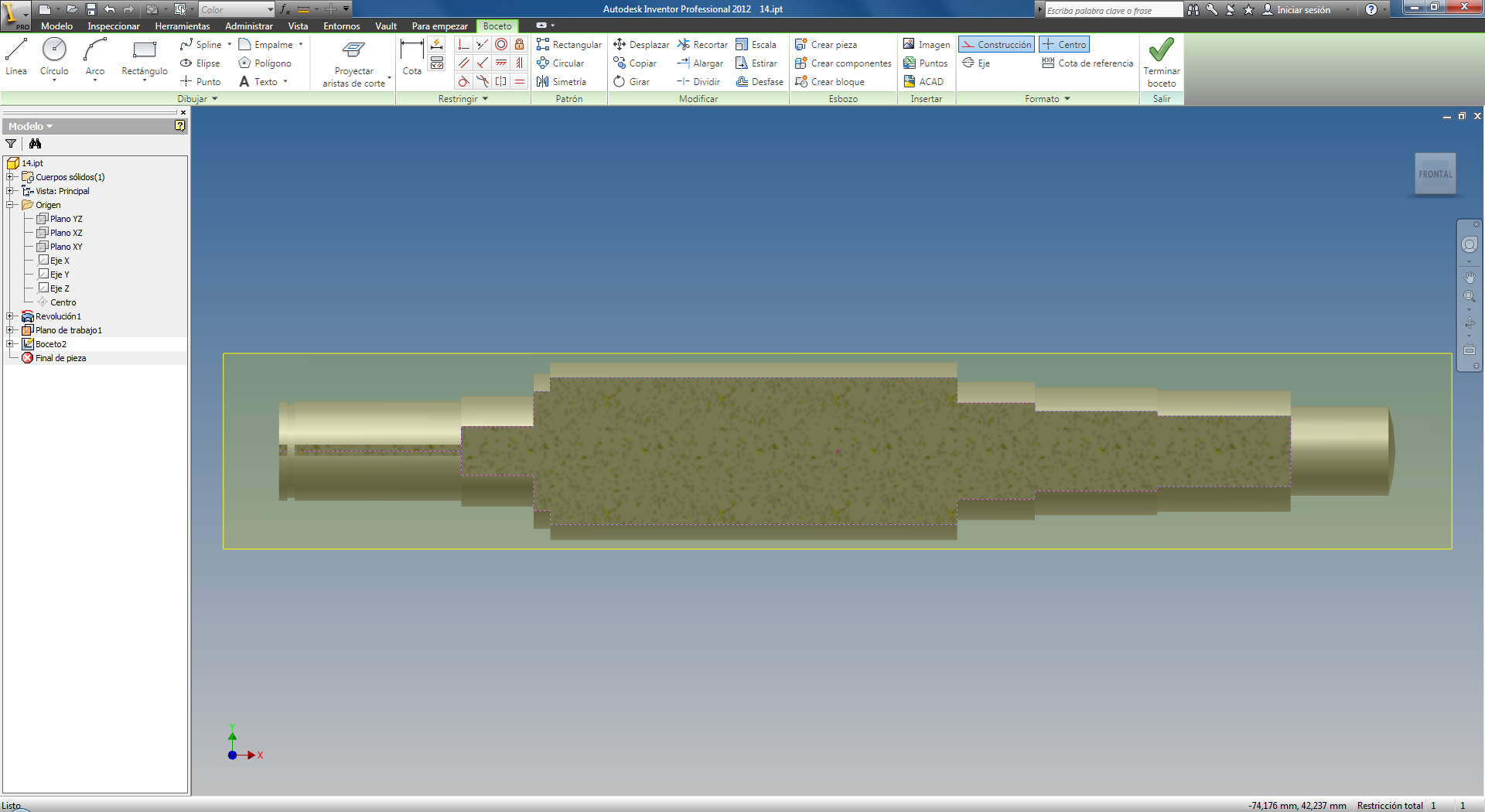The width and height of the screenshot is (1485, 812).
Task: Apply the fix lock constraint
Action: (x=520, y=45)
